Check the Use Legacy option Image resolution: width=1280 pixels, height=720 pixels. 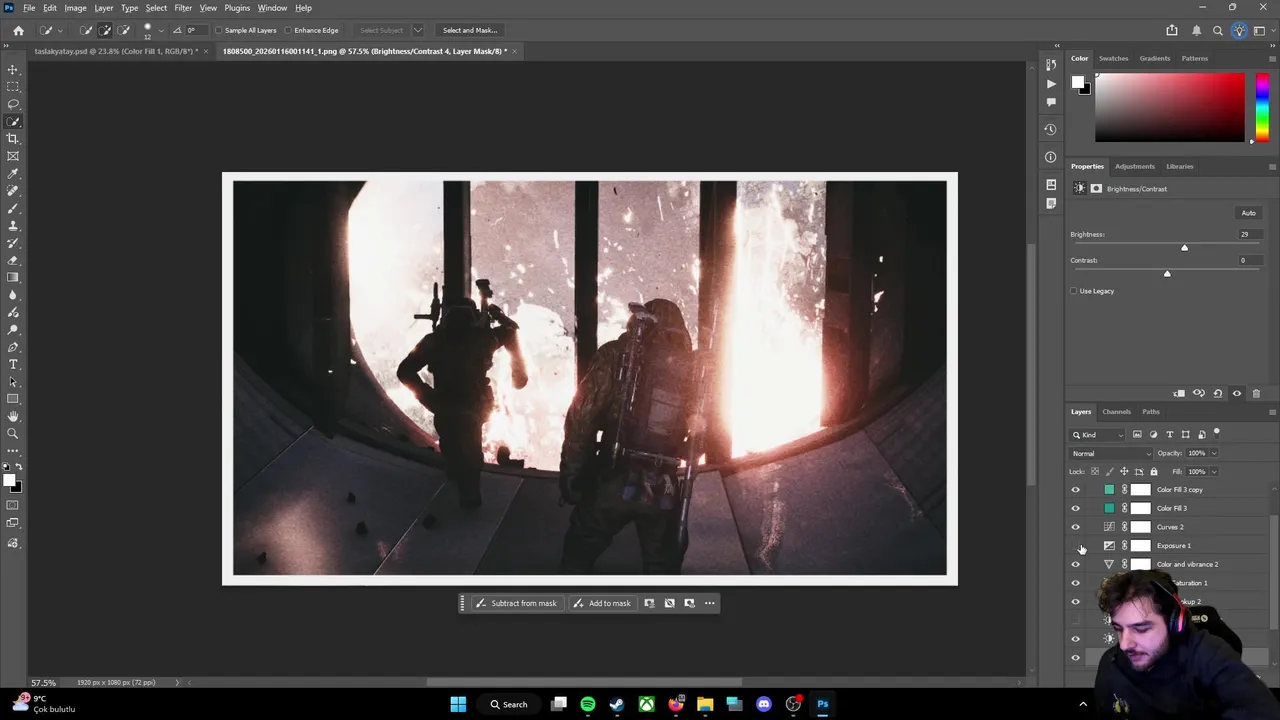[x=1074, y=291]
